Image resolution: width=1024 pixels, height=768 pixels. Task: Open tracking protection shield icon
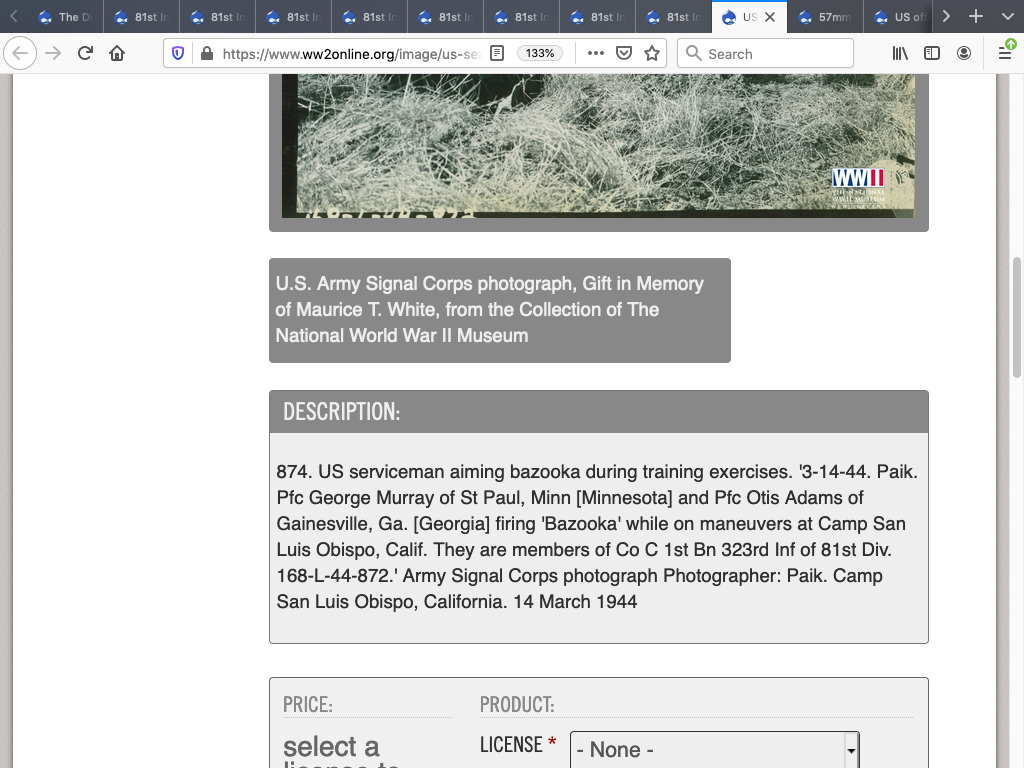pos(179,54)
